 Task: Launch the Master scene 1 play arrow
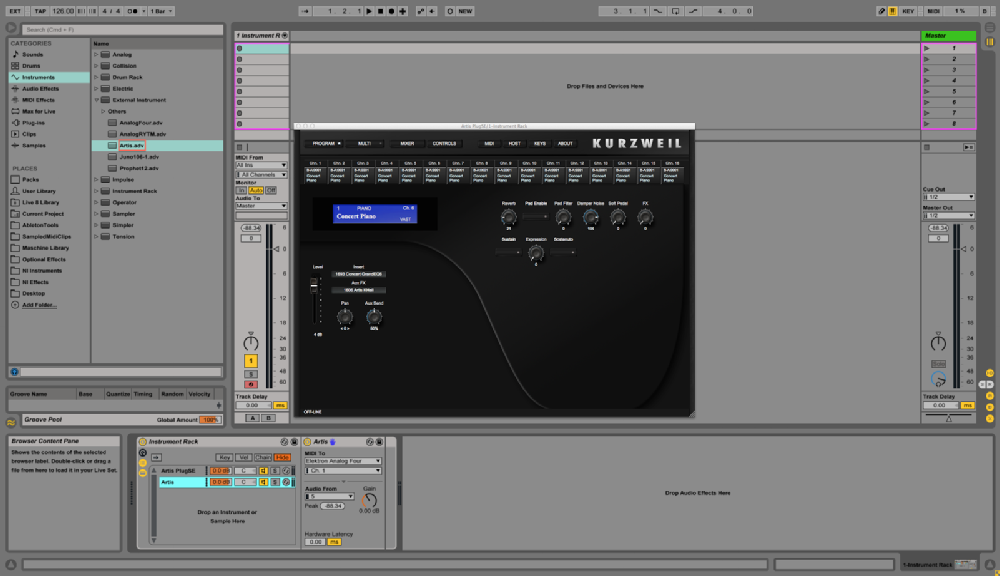(x=927, y=48)
